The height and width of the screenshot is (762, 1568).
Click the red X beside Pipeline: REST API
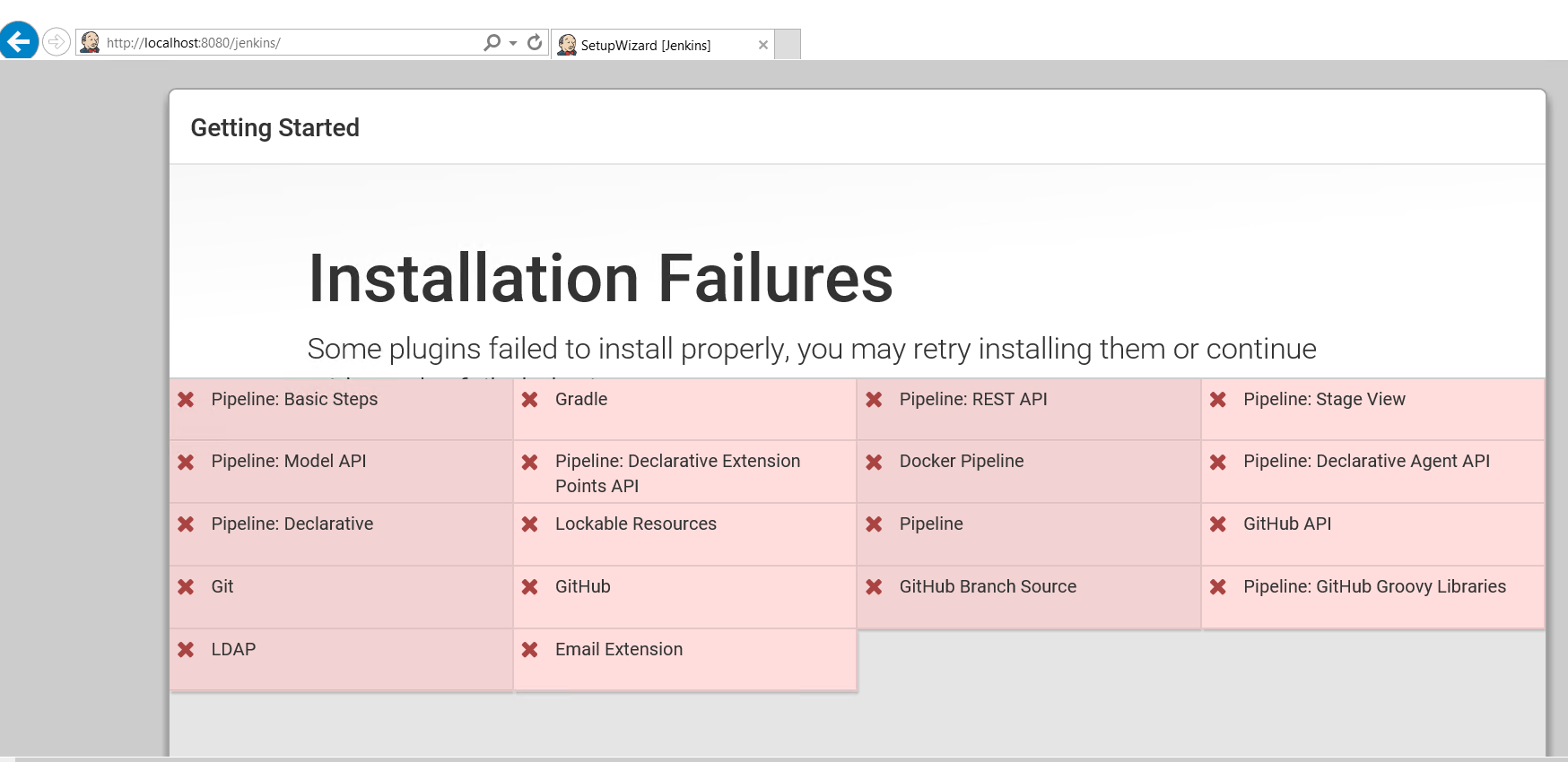874,400
